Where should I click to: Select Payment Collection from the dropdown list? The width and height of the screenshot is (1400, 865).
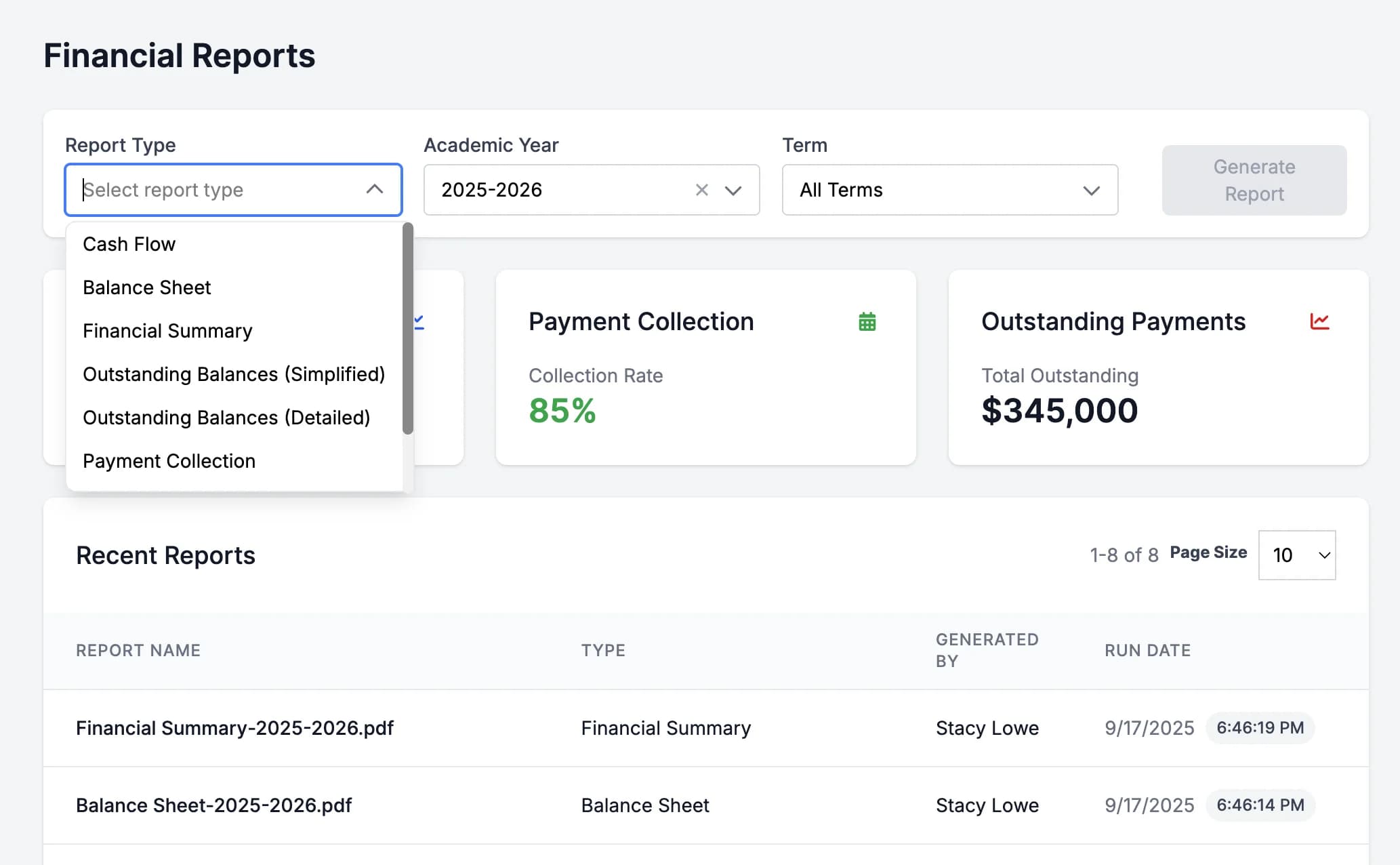tap(234, 461)
